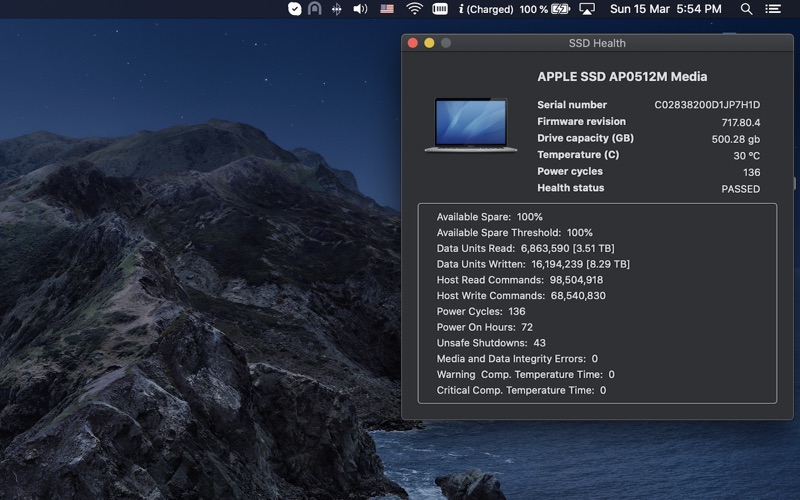Screen dimensions: 800x500
Task: Click the Data Units Read line
Action: [526, 248]
